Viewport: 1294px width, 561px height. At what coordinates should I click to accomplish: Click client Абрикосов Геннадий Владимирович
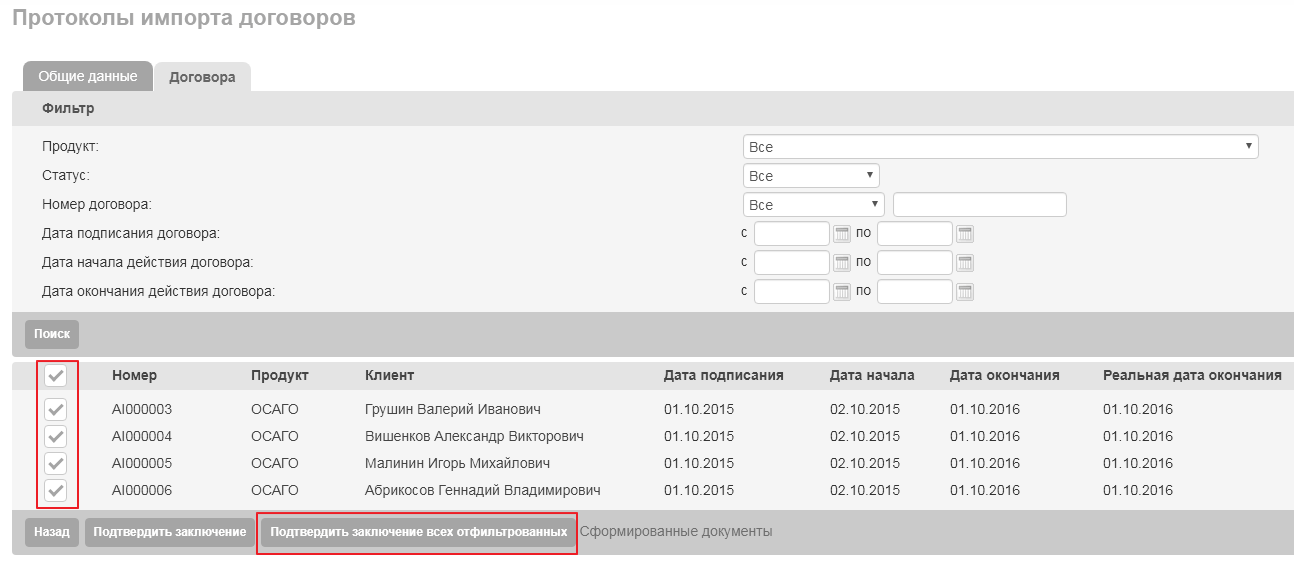(x=483, y=490)
